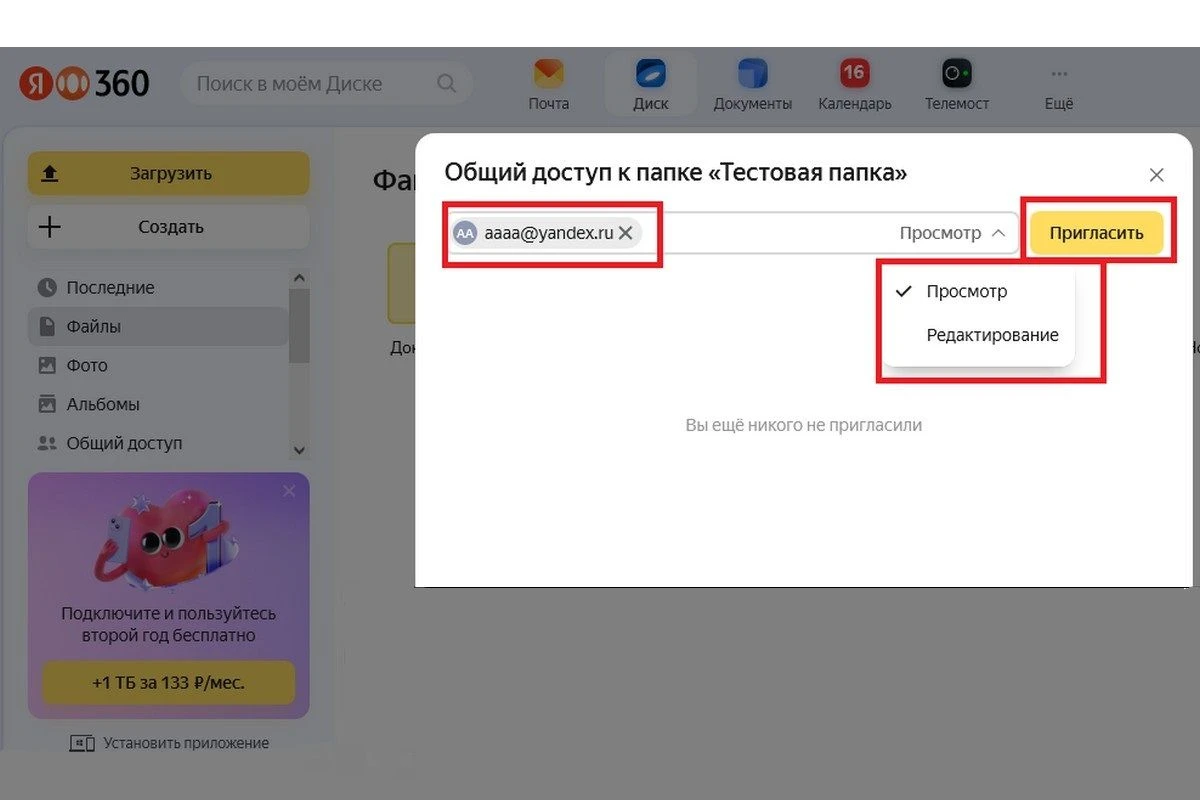Open the Документы service icon
The height and width of the screenshot is (800, 1200).
click(x=752, y=74)
